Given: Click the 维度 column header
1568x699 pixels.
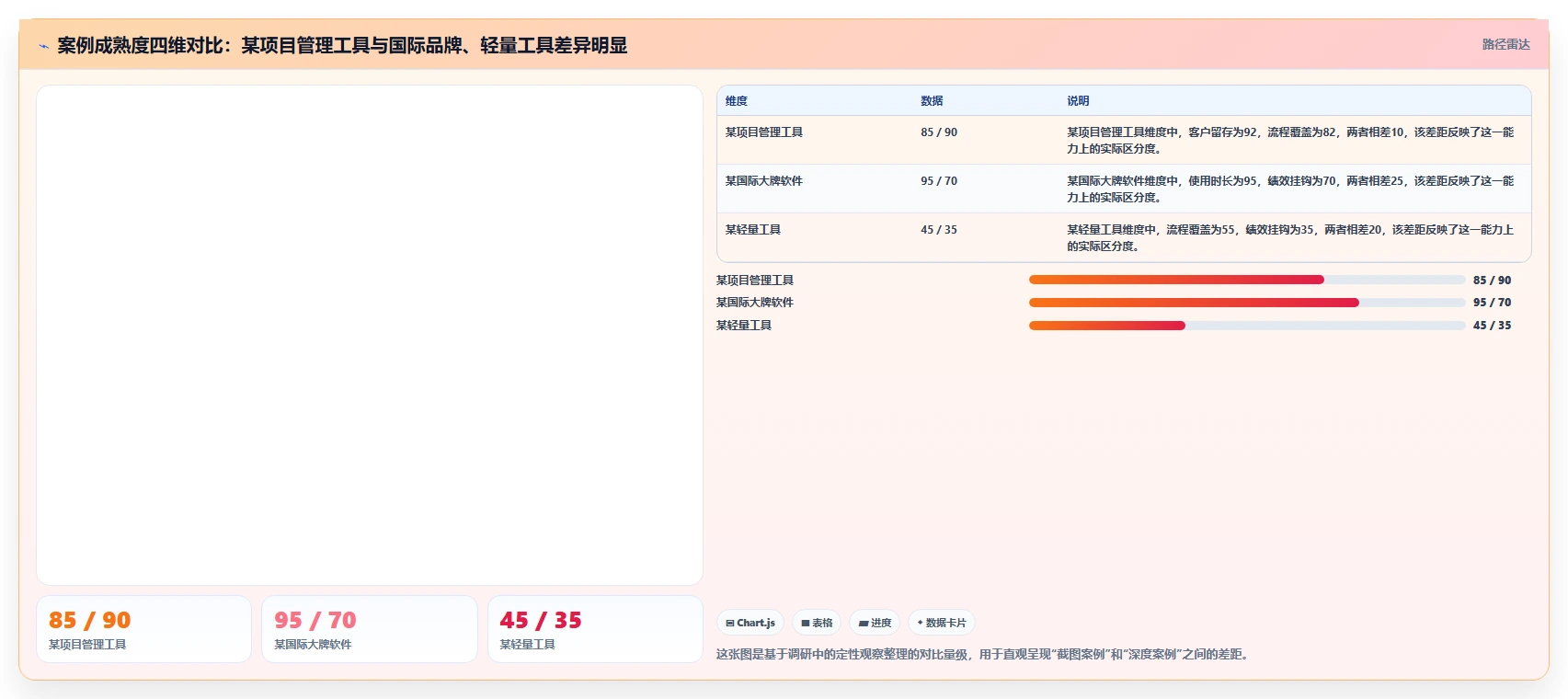Looking at the screenshot, I should [737, 101].
